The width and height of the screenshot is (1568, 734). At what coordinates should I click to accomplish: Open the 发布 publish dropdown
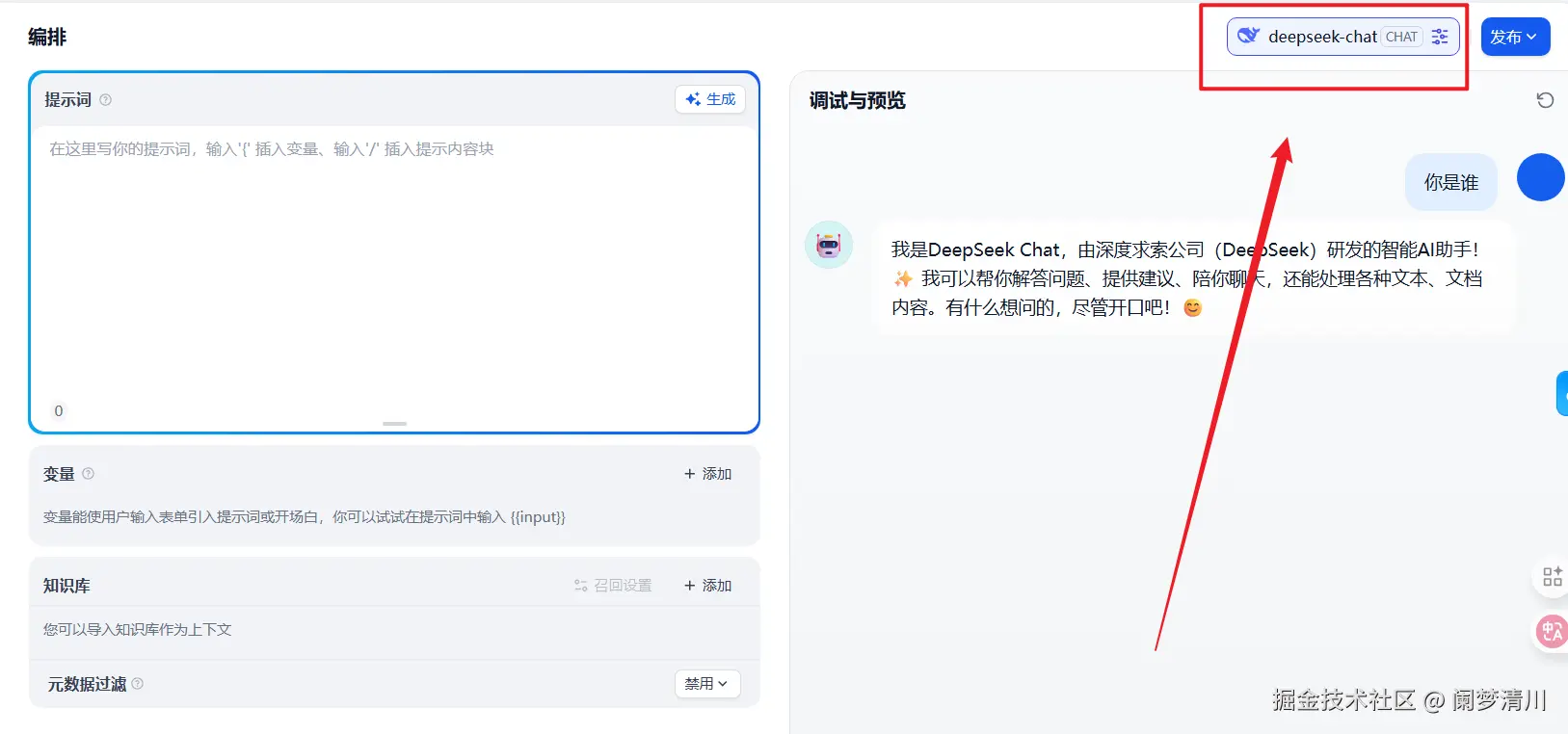pyautogui.click(x=1515, y=37)
